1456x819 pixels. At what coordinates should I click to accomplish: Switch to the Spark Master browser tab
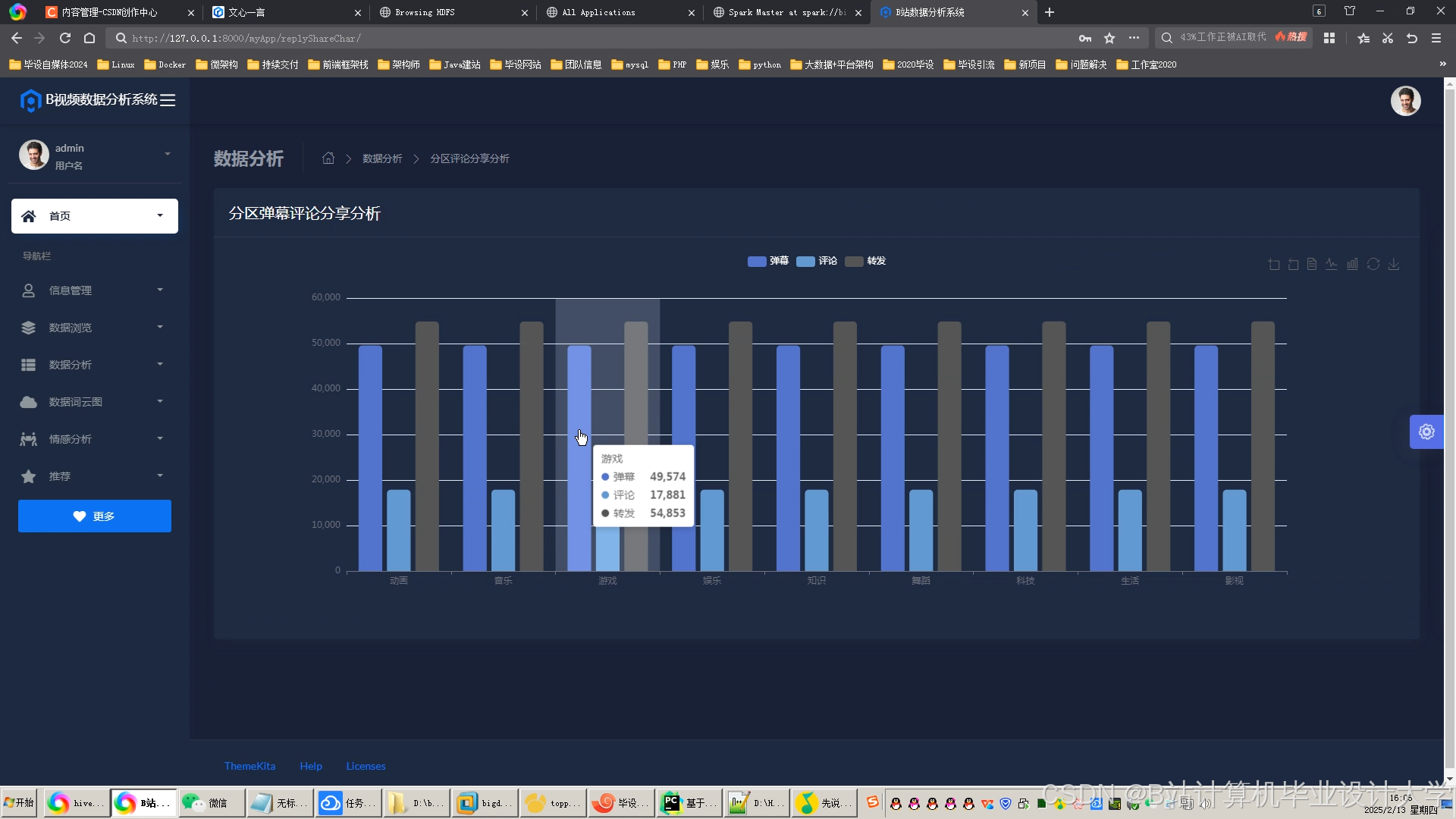tap(786, 12)
